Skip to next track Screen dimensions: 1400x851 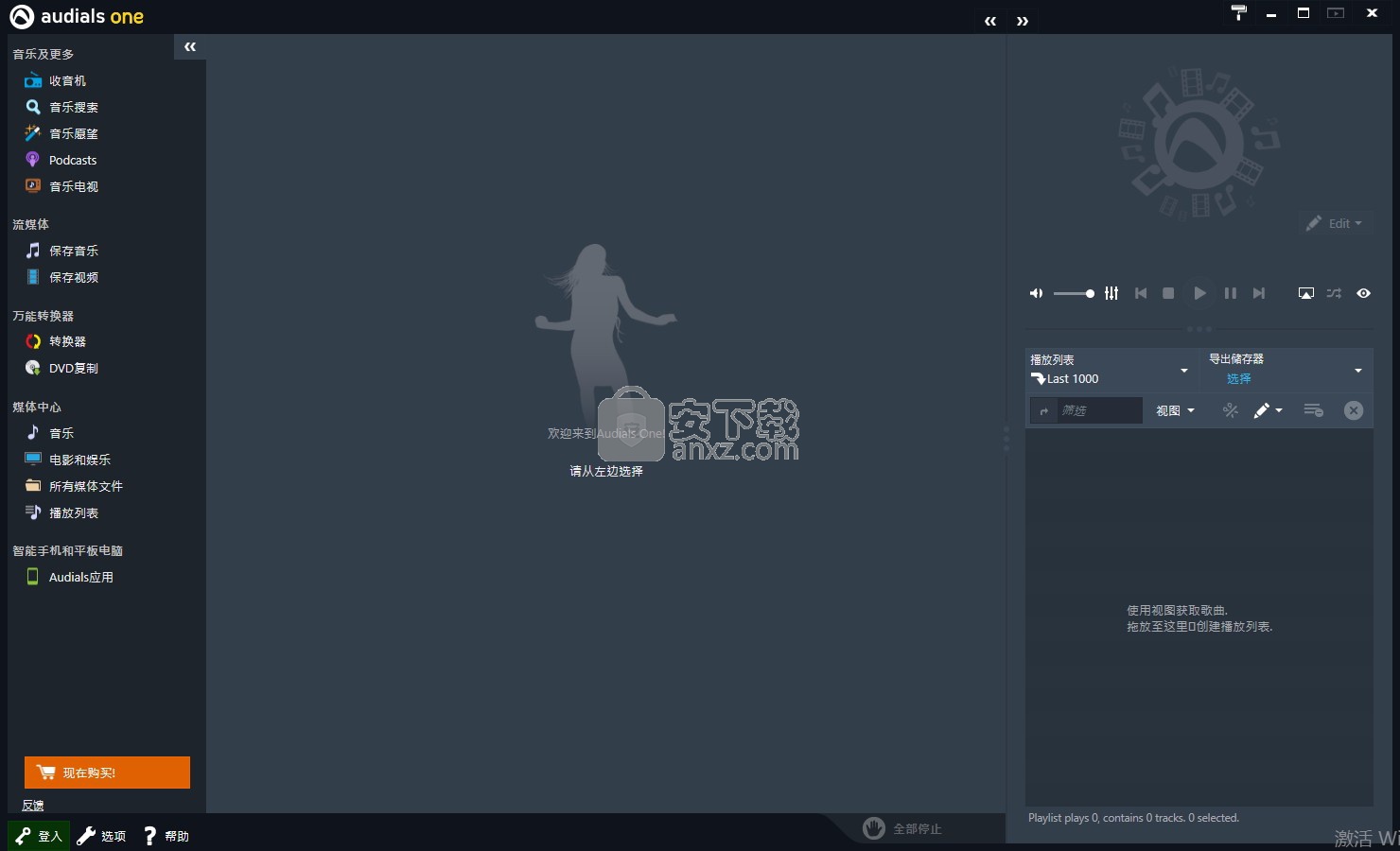(1258, 293)
